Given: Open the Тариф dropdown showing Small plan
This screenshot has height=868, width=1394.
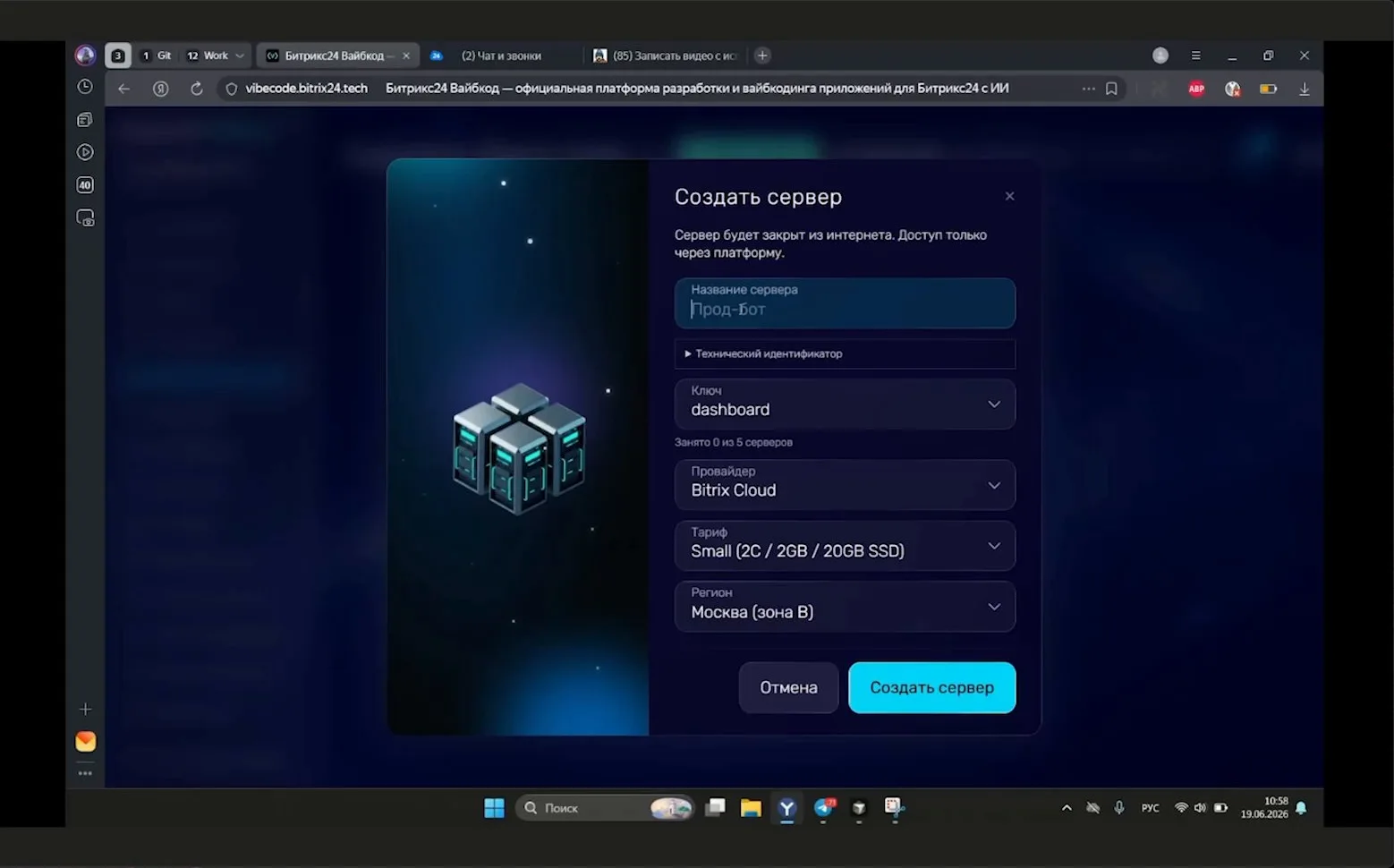Looking at the screenshot, I should point(845,546).
